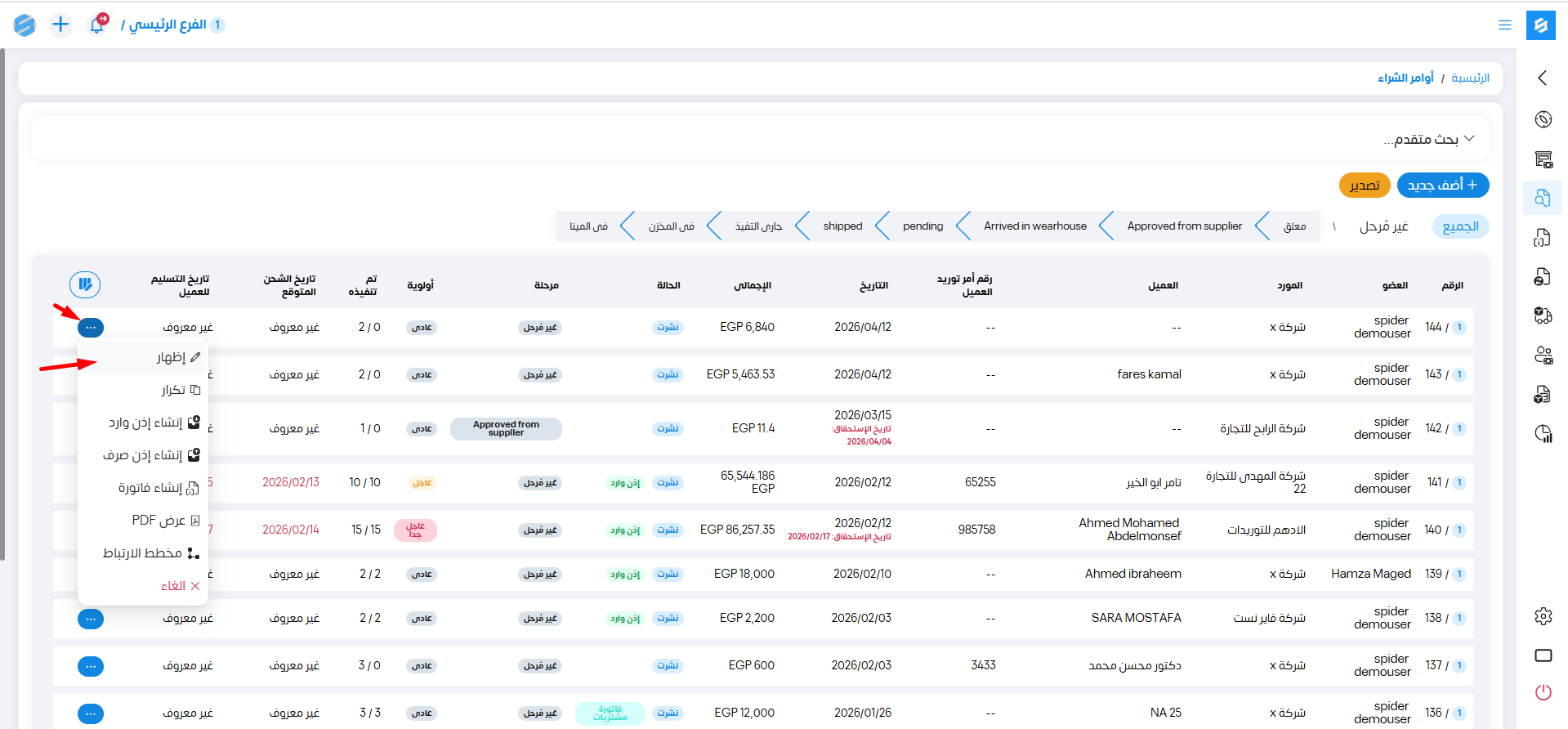Click the orange 'تصدير' export button
The width and height of the screenshot is (1568, 729).
(x=1364, y=186)
